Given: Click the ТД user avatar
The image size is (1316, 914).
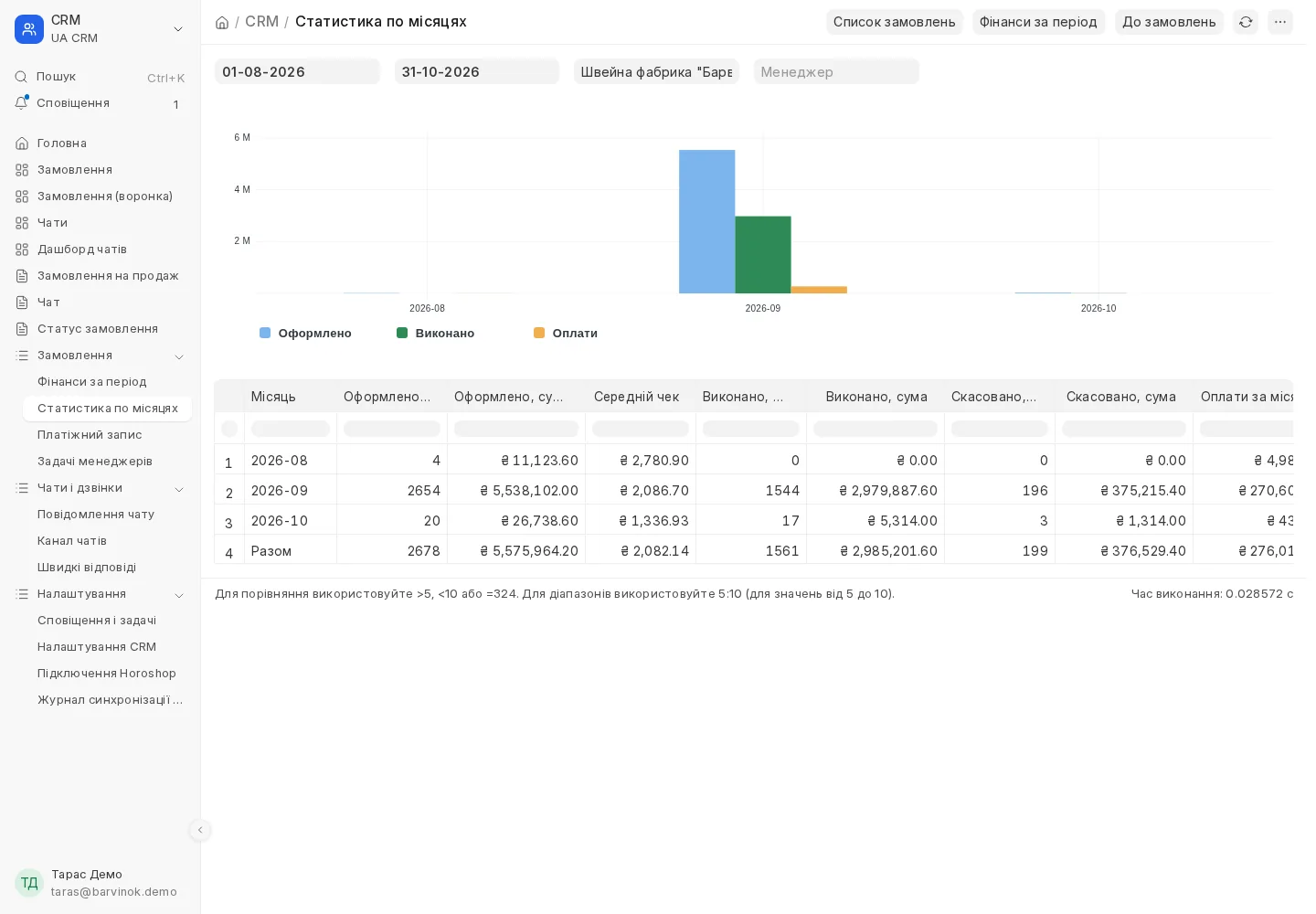Looking at the screenshot, I should click(29, 883).
